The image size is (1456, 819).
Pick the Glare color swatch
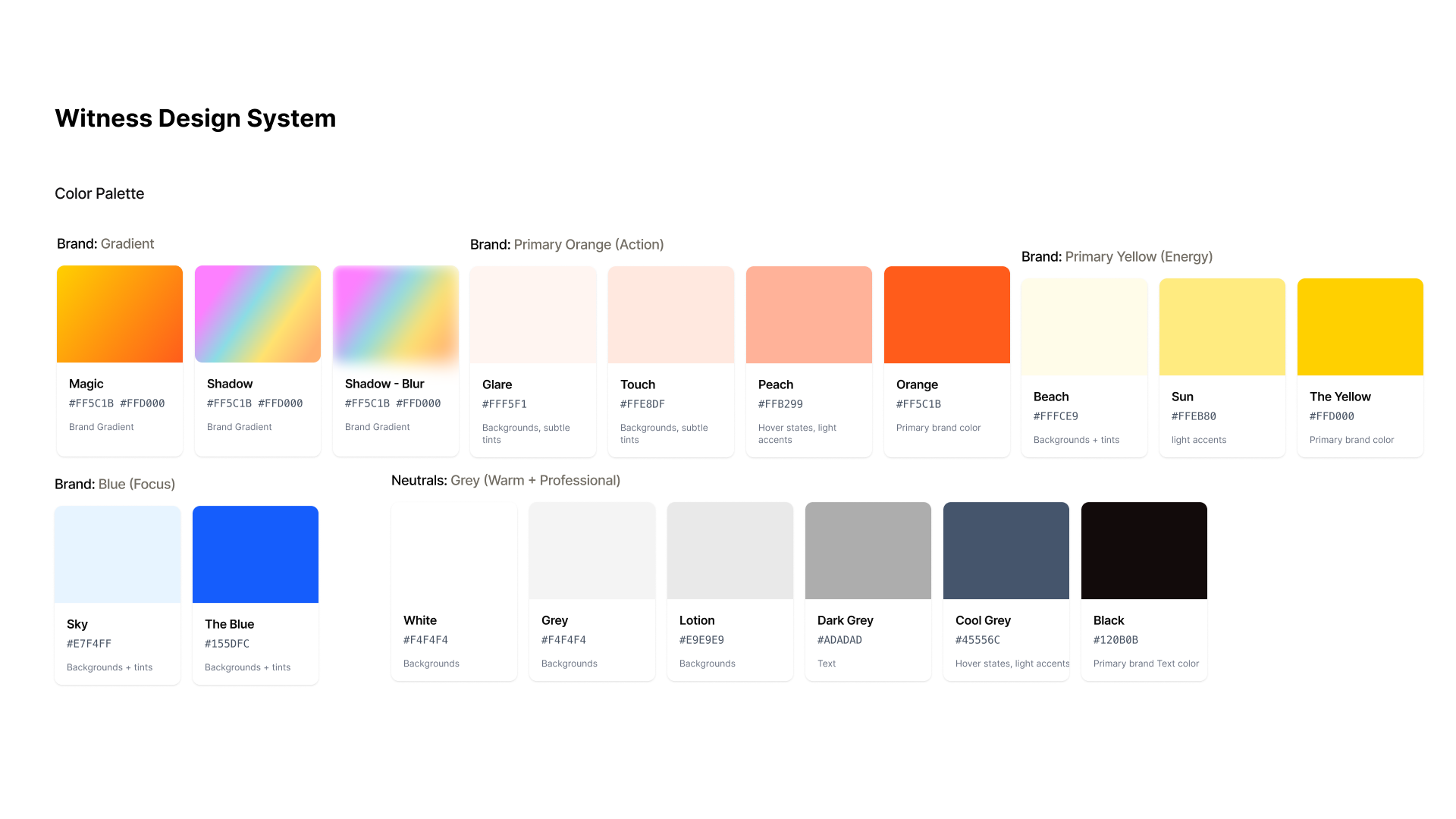(x=533, y=315)
